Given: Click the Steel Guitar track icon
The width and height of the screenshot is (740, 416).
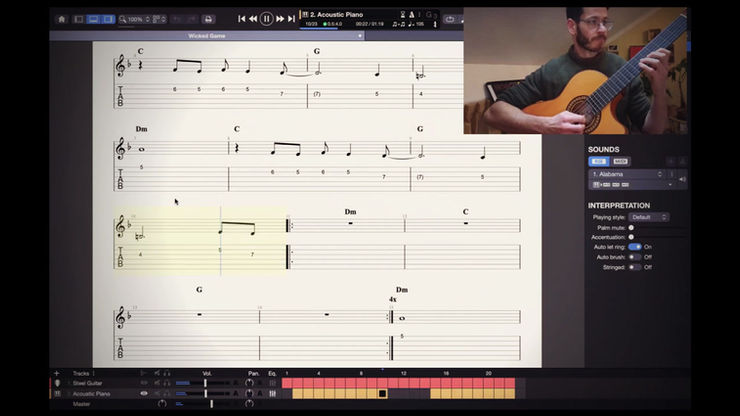Looking at the screenshot, I should coord(57,383).
